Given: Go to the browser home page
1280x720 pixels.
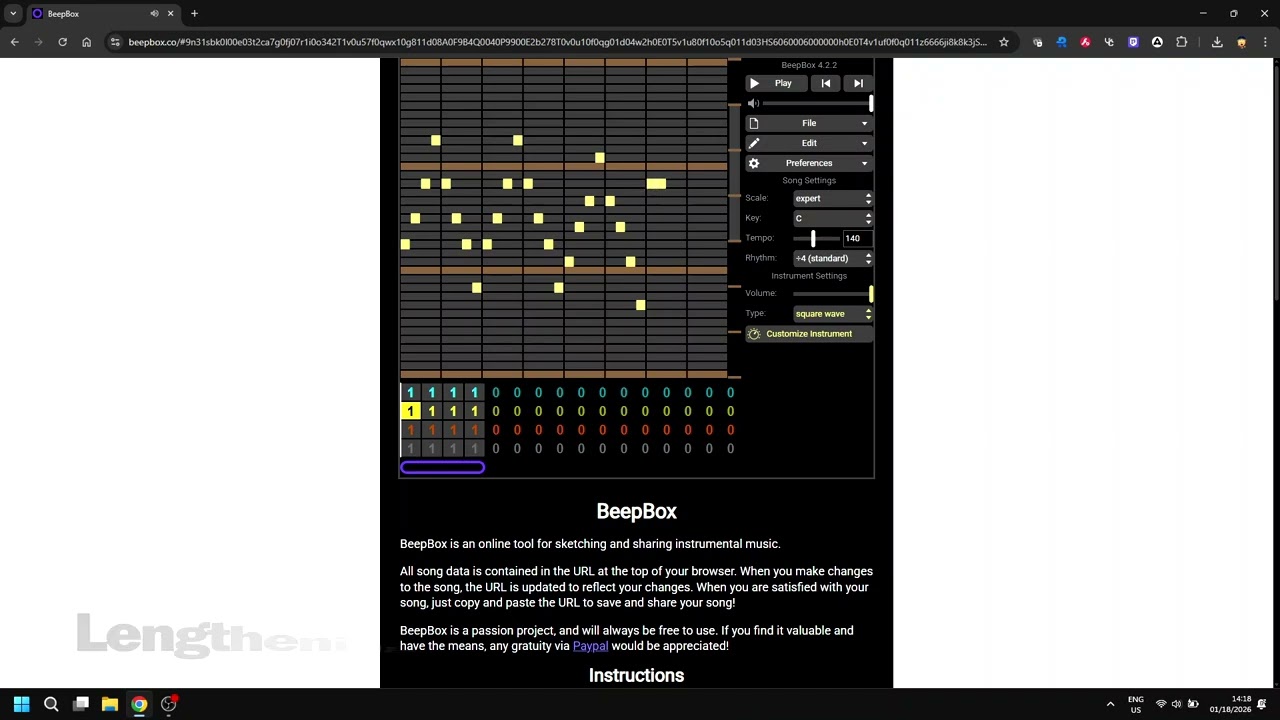Looking at the screenshot, I should point(86,42).
